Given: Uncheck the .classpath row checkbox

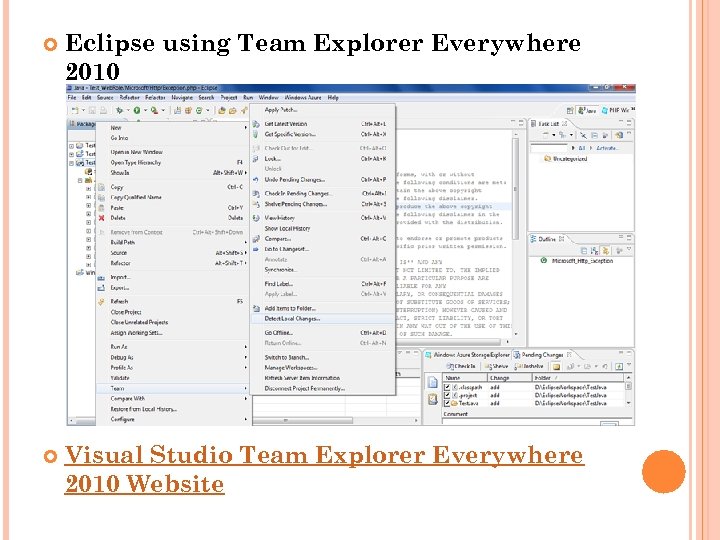Looking at the screenshot, I should click(x=447, y=387).
